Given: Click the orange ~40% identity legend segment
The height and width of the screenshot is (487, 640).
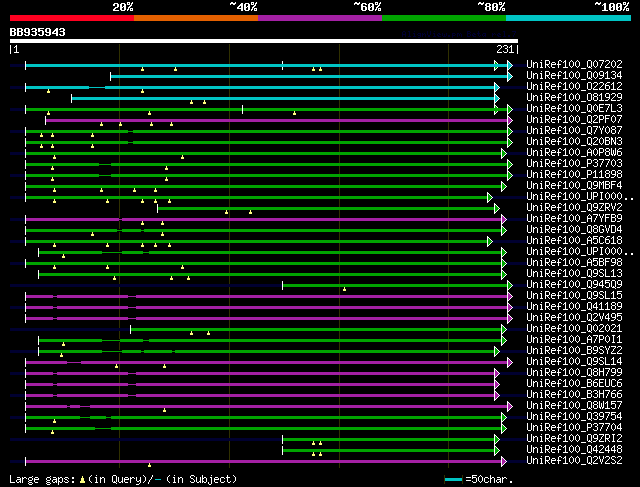Looking at the screenshot, I should (195, 17).
